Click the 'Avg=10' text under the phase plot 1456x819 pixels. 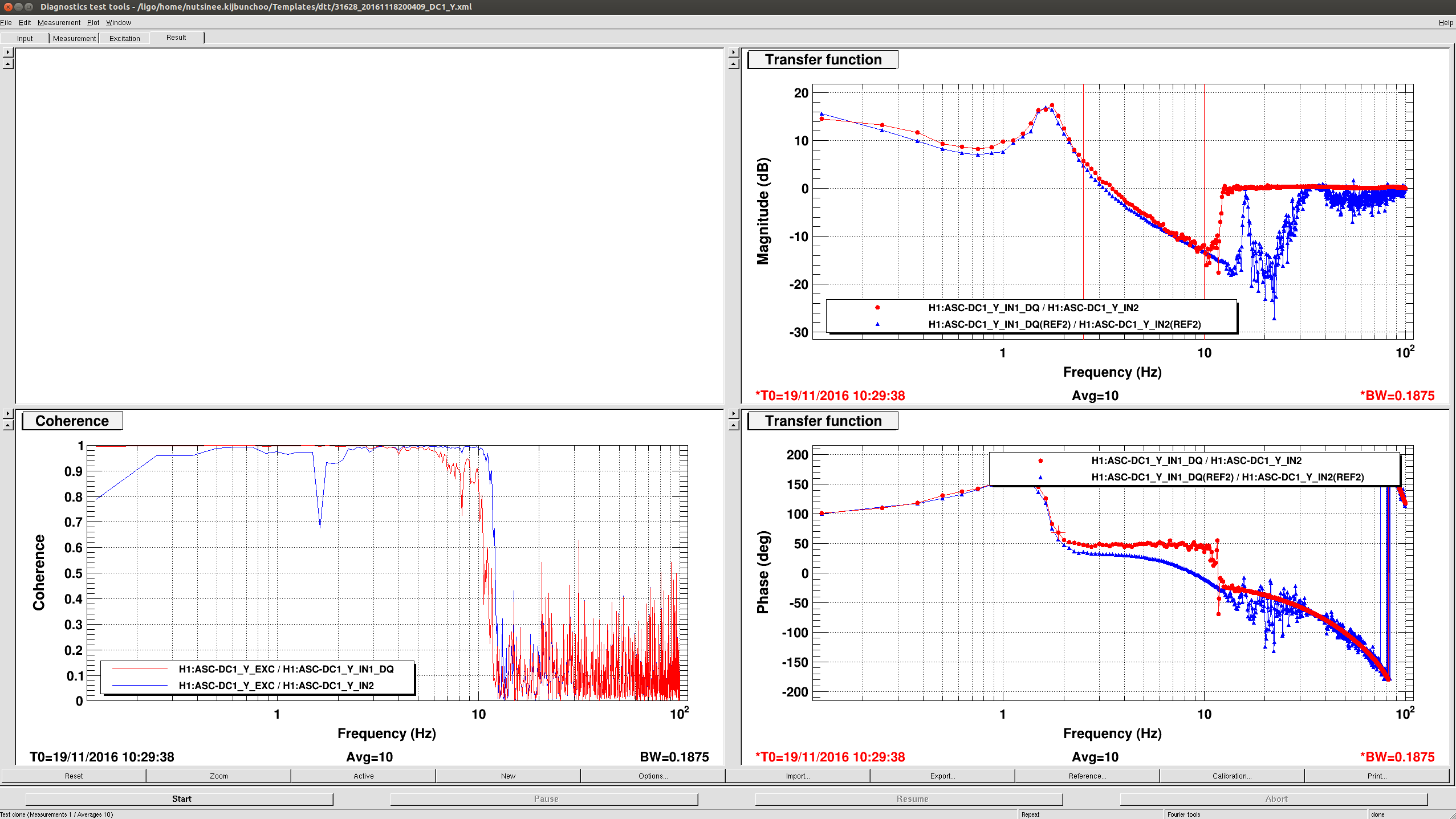1095,757
